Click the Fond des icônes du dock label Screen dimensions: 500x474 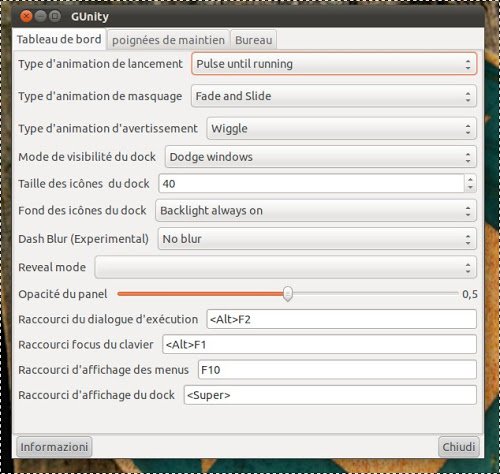[x=82, y=211]
